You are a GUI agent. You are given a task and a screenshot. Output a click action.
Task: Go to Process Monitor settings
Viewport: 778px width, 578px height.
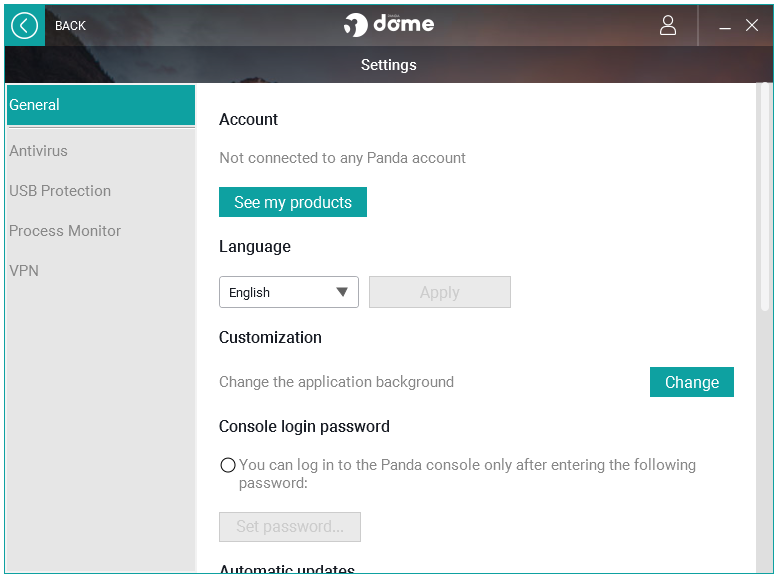(x=65, y=231)
